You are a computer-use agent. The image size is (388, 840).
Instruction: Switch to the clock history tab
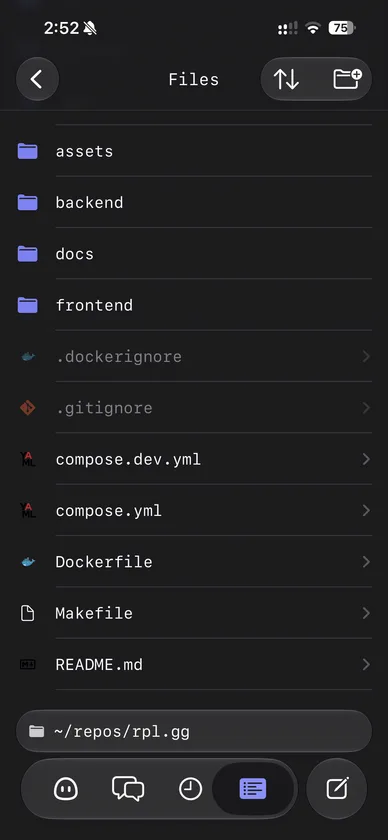[190, 789]
